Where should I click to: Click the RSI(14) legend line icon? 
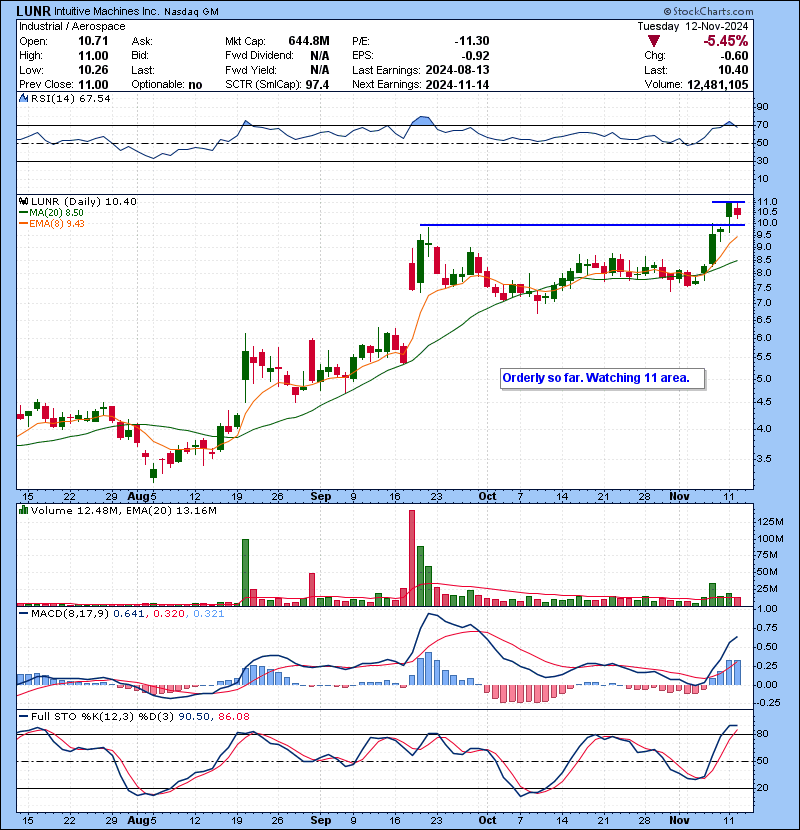(22, 99)
